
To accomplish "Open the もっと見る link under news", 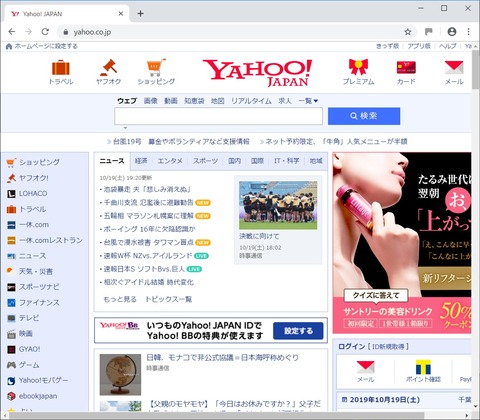I will 120,299.
